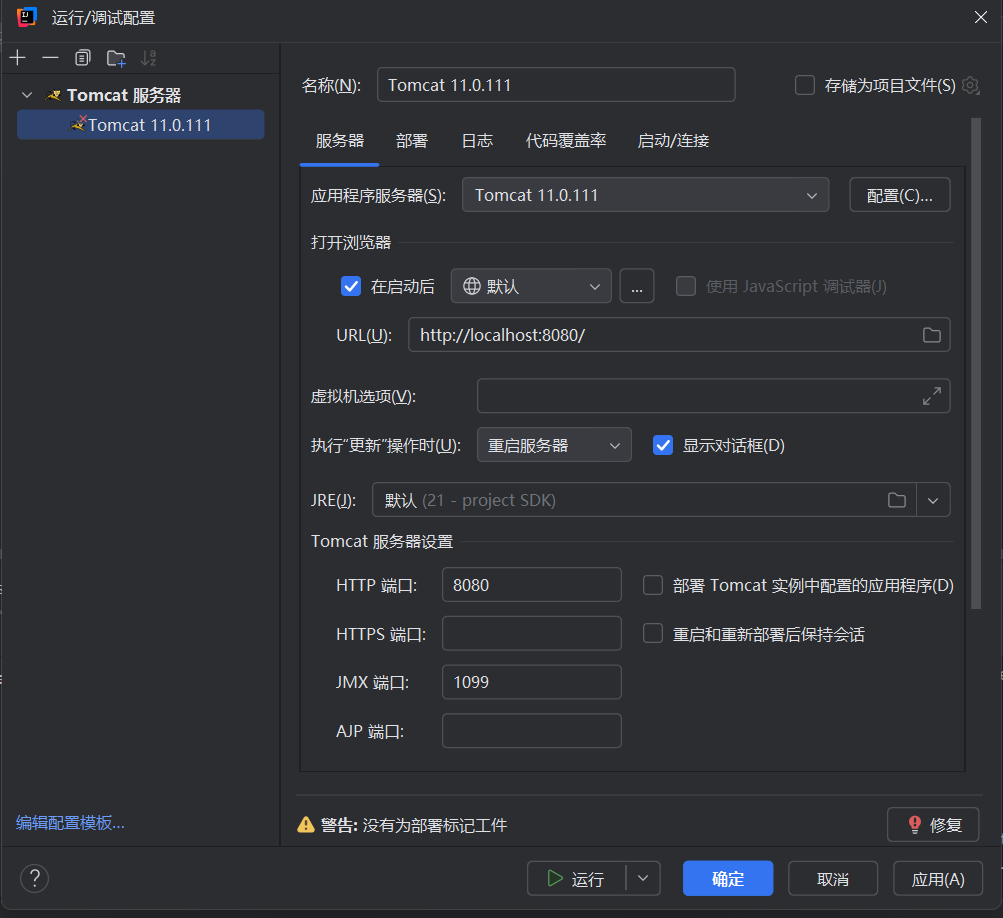1003x918 pixels.
Task: Click the warning triangle icon
Action: coord(306,825)
